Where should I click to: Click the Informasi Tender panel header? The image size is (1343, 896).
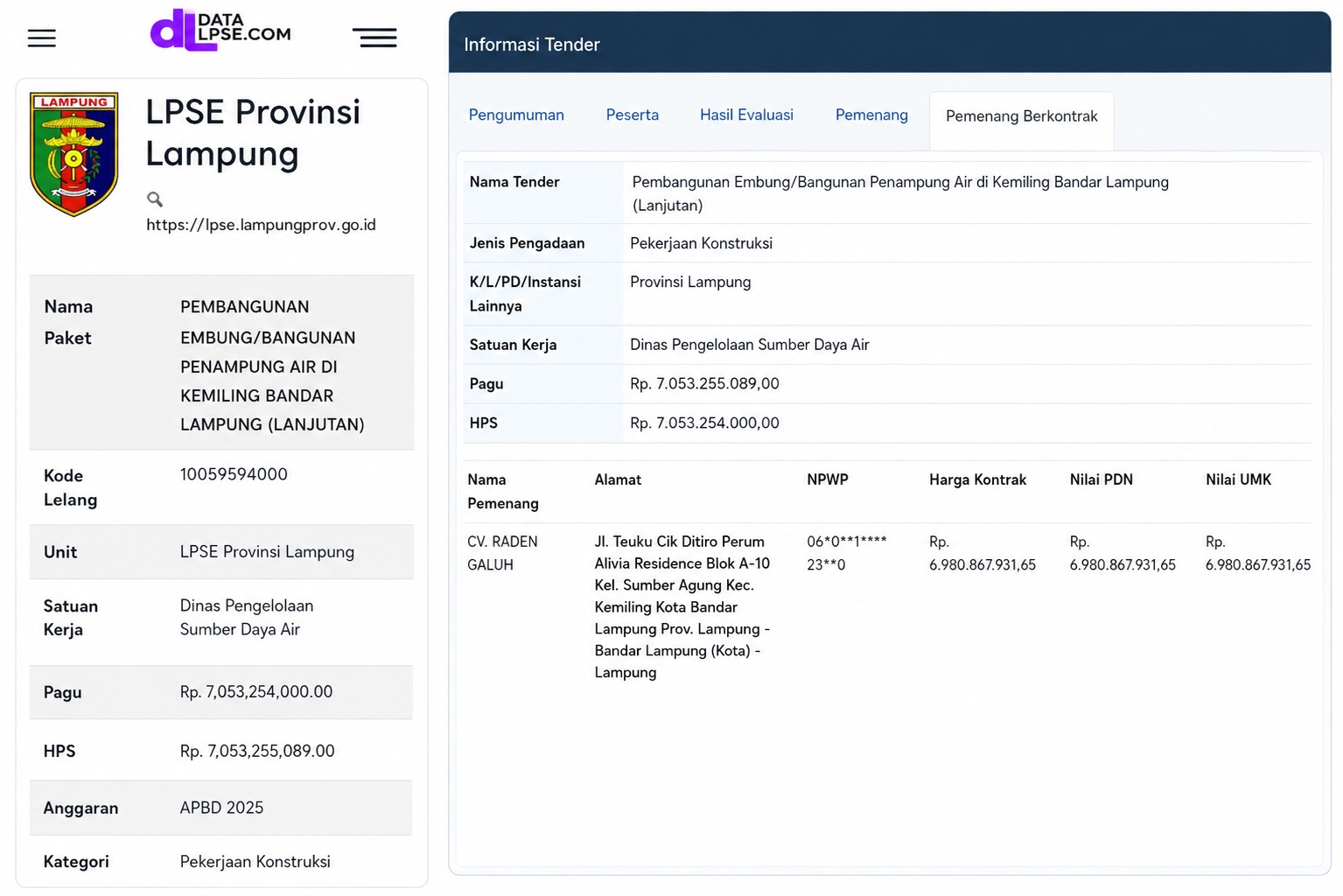pos(890,44)
